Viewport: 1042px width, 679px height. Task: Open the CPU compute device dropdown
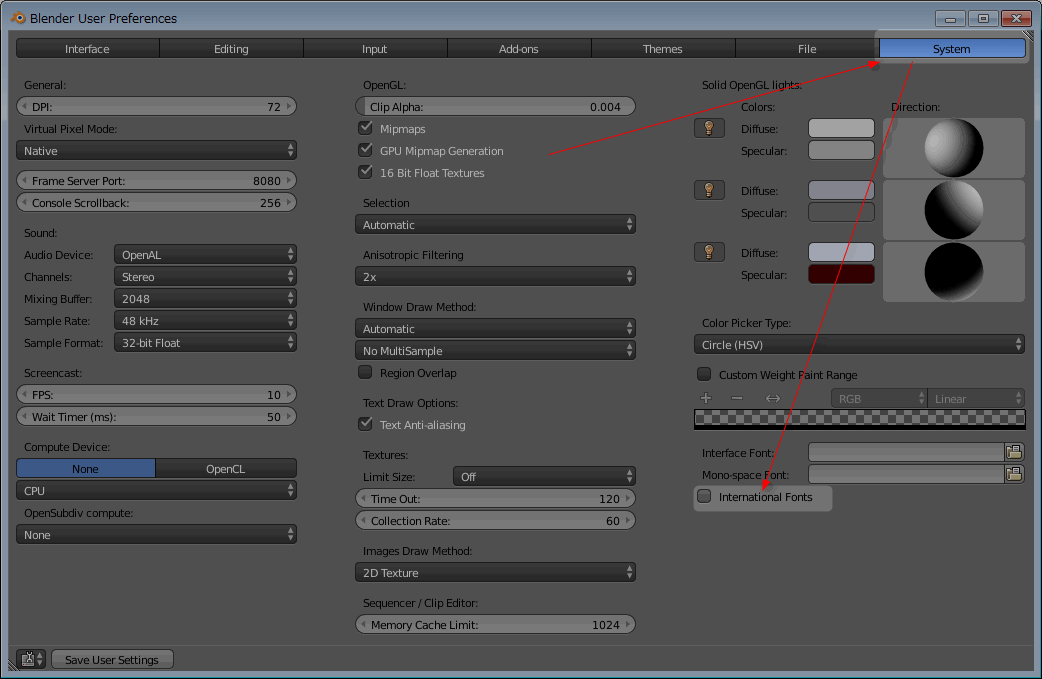[x=156, y=490]
